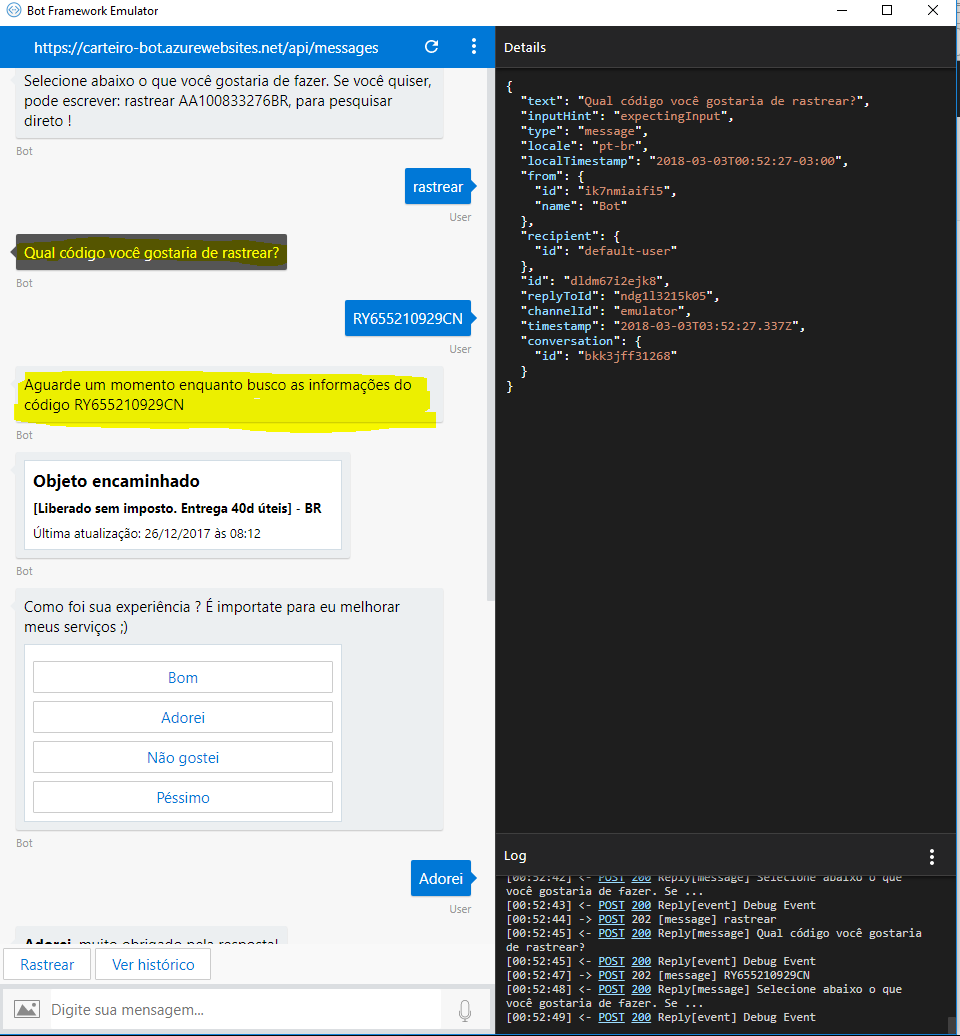The image size is (960, 1036).
Task: Click the upload image icon
Action: tap(27, 1009)
